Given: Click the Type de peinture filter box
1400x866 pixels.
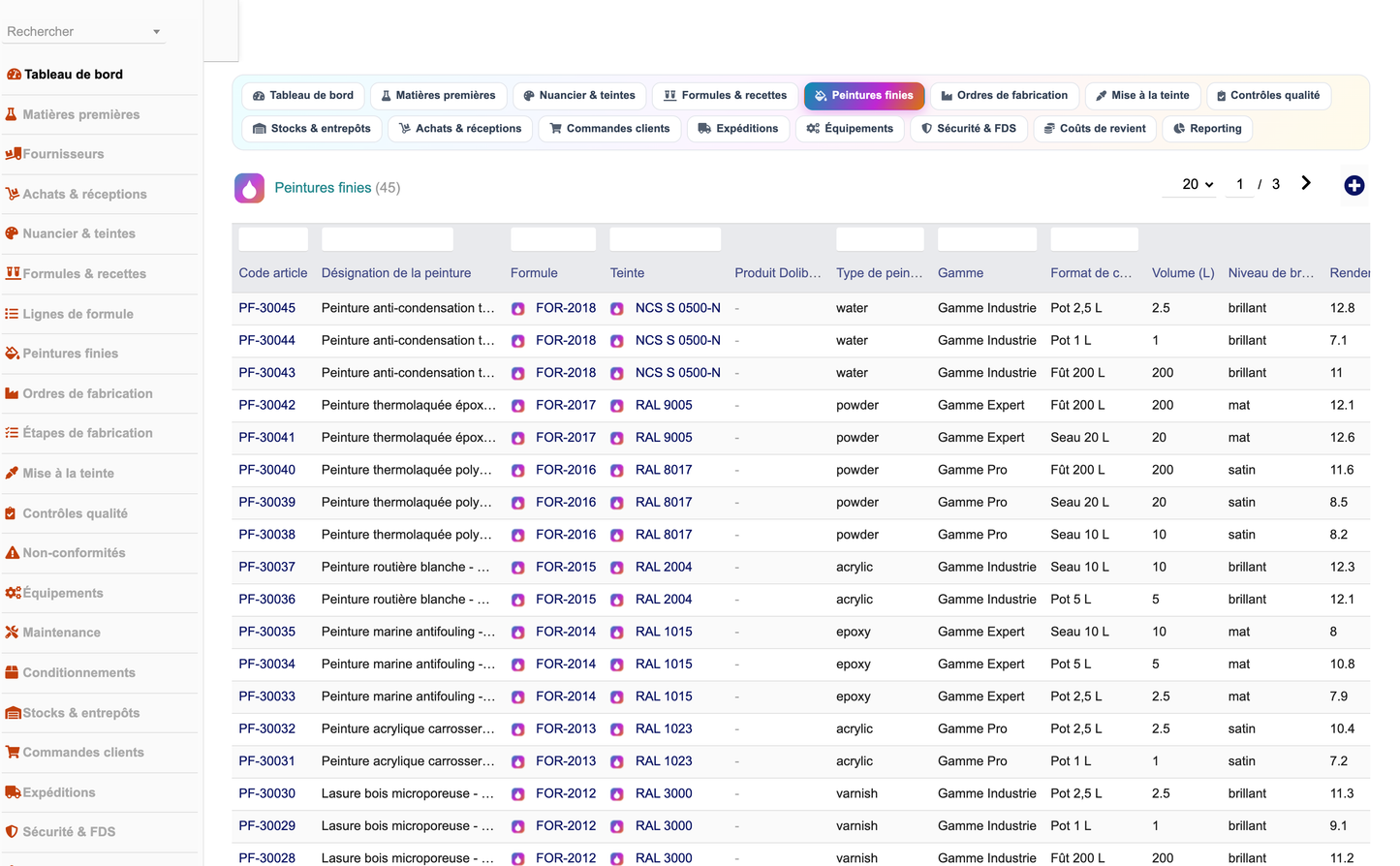Looking at the screenshot, I should coord(880,239).
